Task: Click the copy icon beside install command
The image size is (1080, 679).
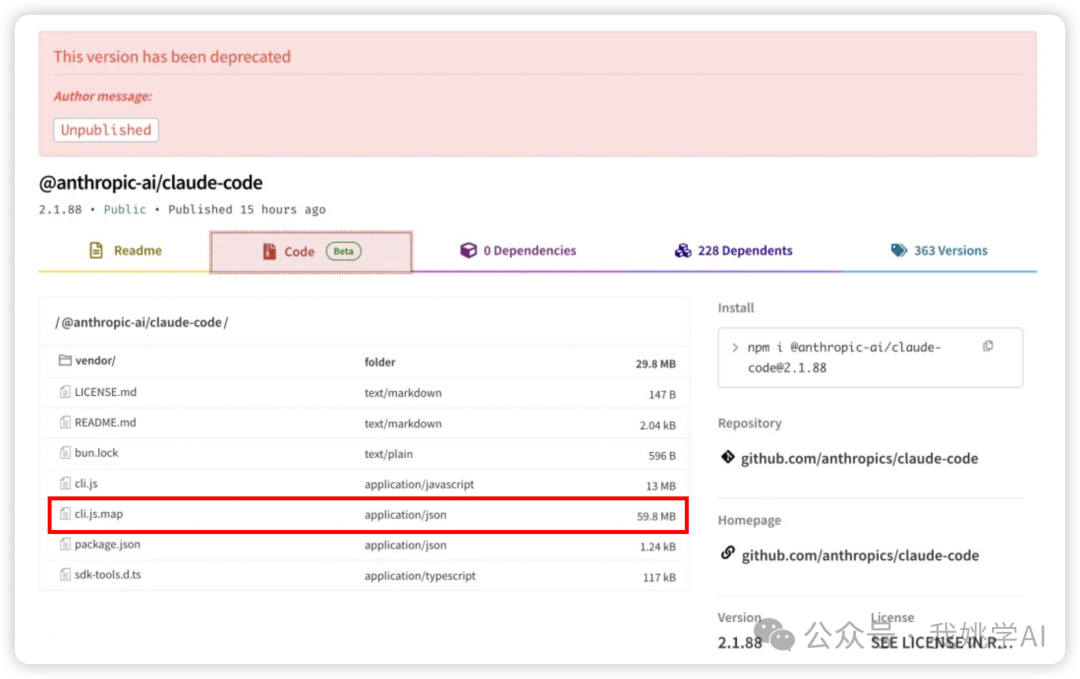Action: point(988,346)
